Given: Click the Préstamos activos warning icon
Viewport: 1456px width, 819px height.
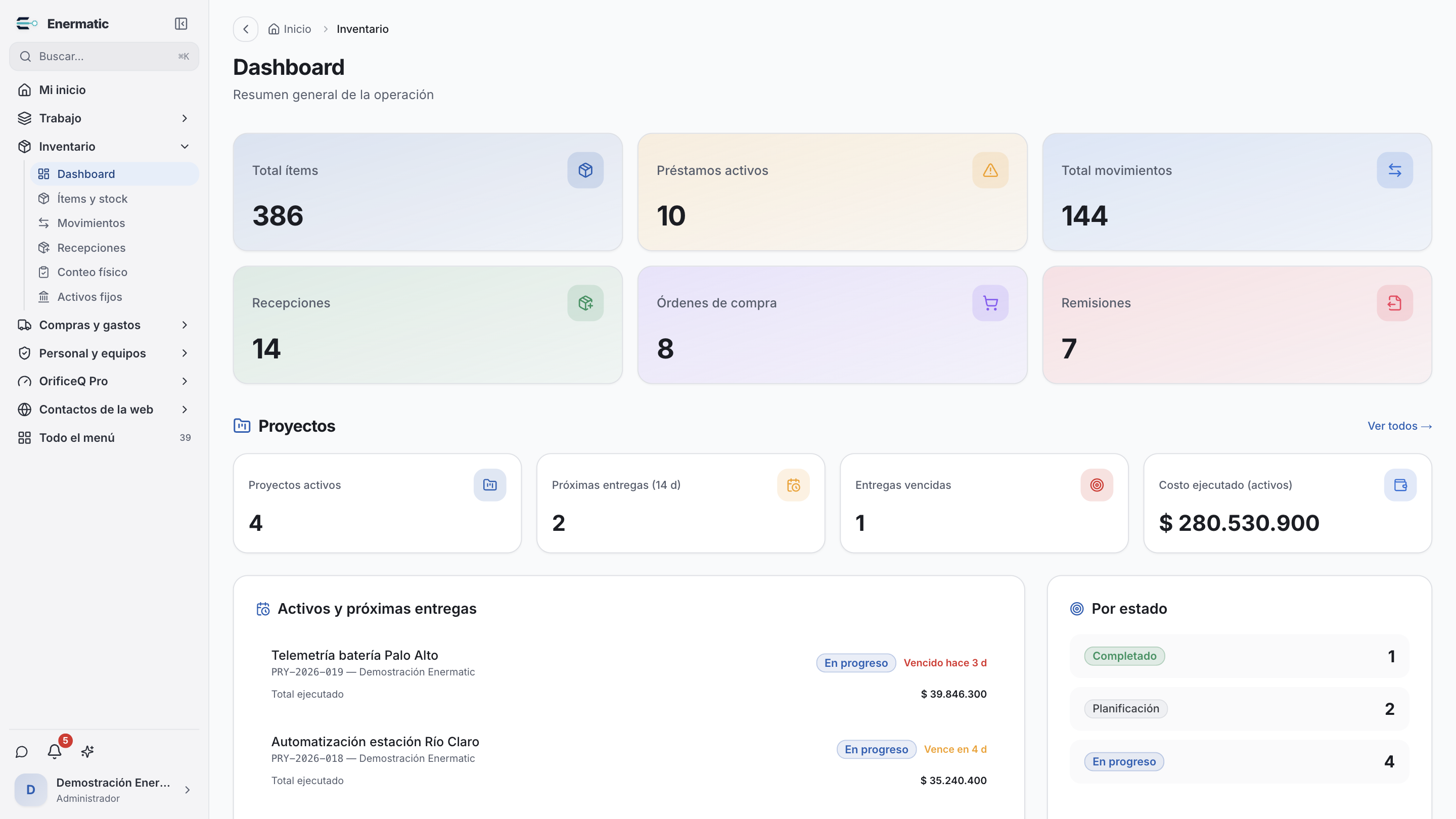Looking at the screenshot, I should click(x=990, y=170).
